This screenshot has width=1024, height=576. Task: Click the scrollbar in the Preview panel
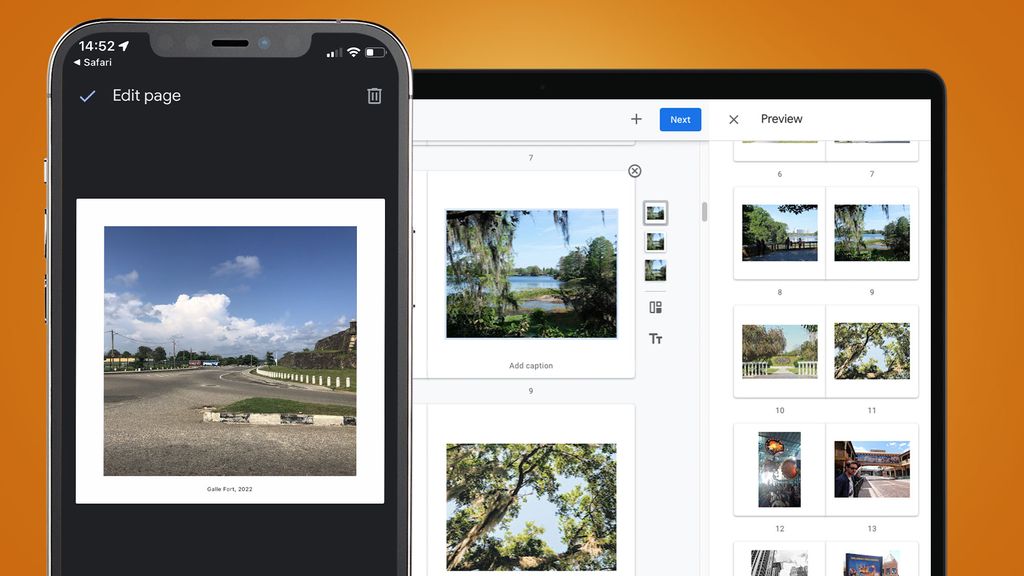click(x=703, y=210)
